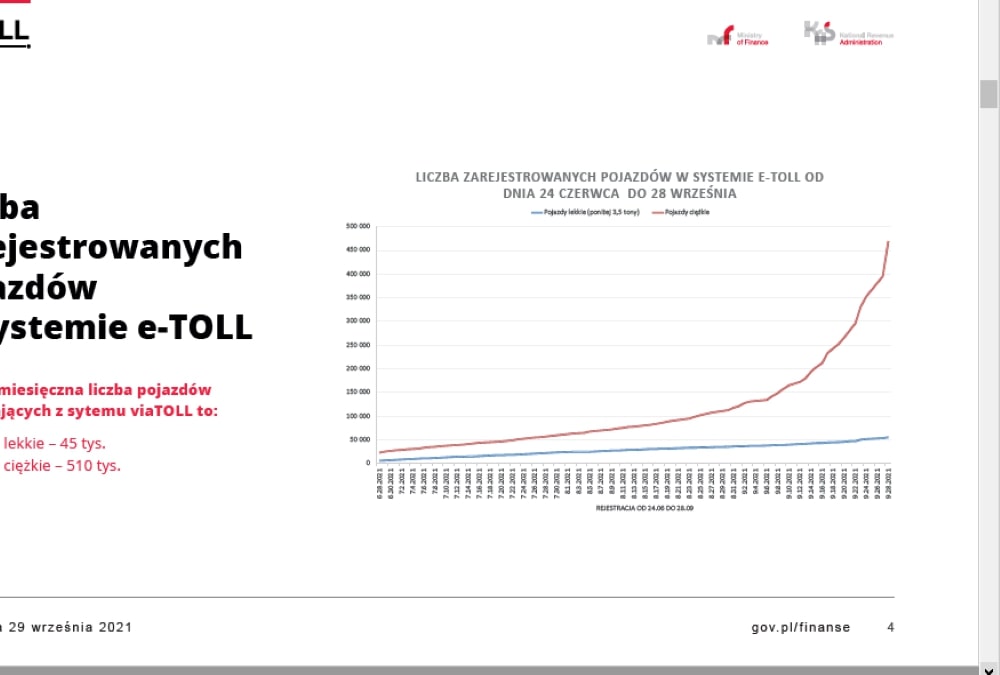The width and height of the screenshot is (1000, 675).
Task: Click the Ministry of Finance logo
Action: click(737, 37)
